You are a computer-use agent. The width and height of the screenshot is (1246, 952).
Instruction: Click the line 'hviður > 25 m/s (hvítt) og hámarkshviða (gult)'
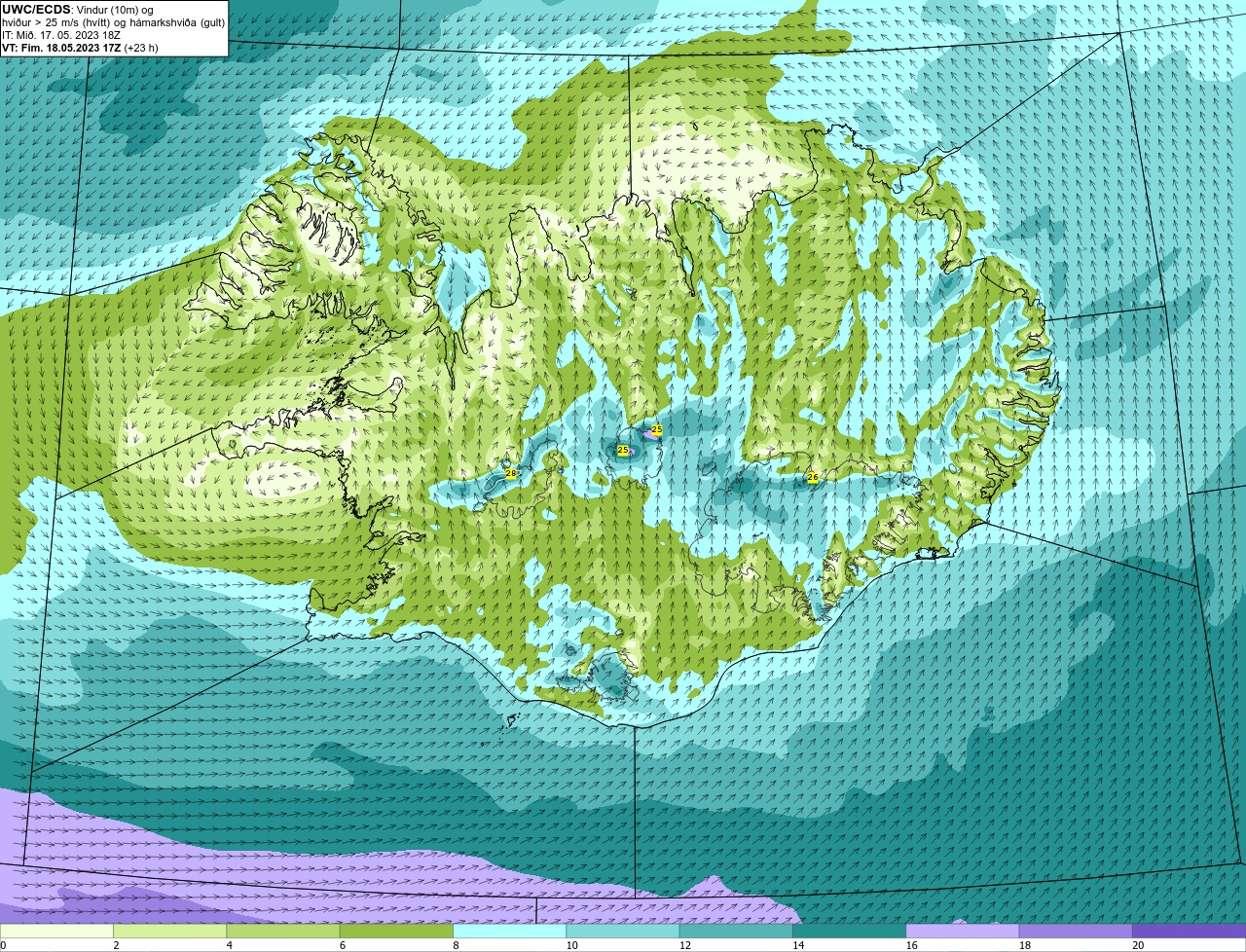tap(113, 22)
